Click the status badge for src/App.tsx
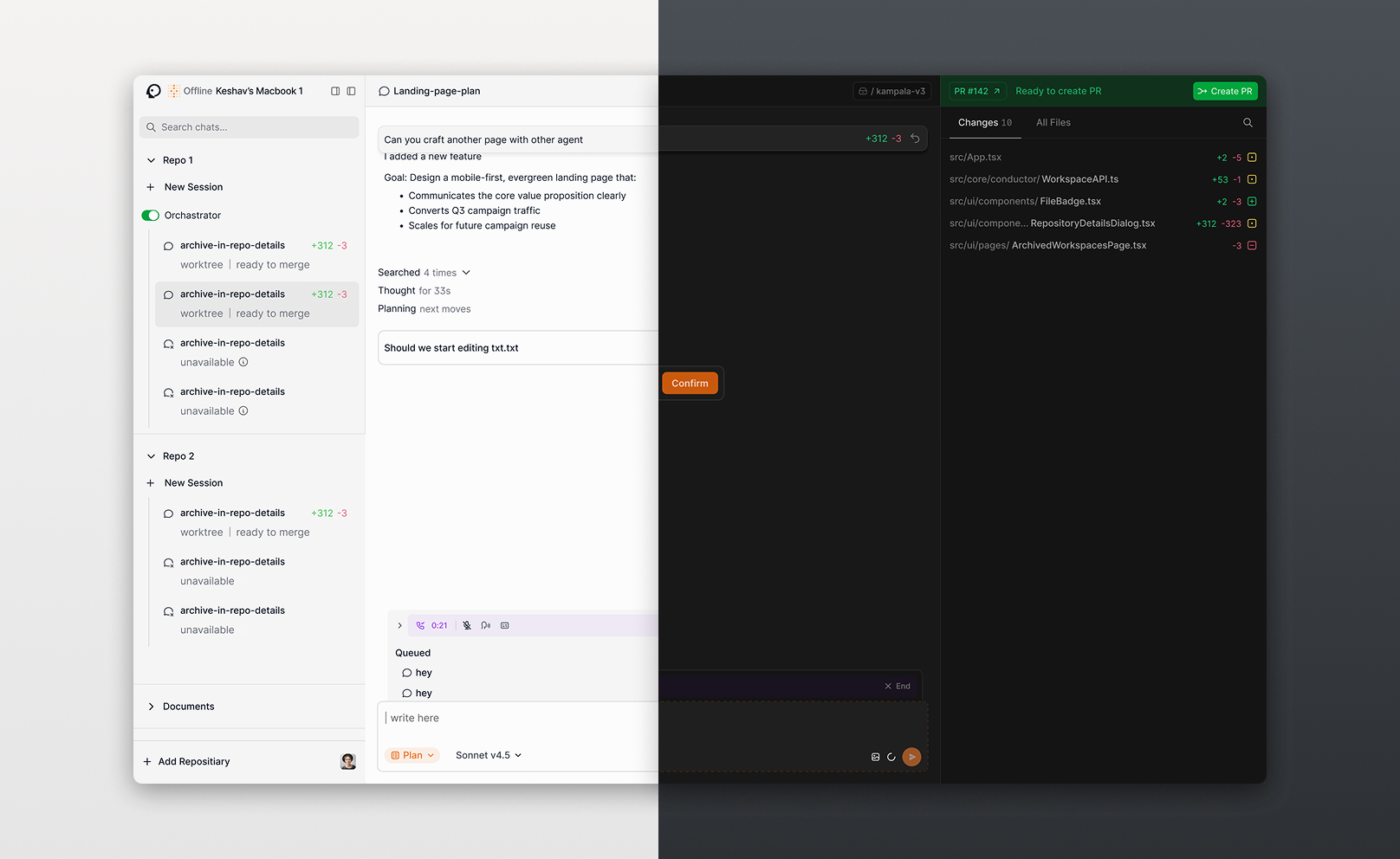Image resolution: width=1400 pixels, height=859 pixels. [1252, 158]
